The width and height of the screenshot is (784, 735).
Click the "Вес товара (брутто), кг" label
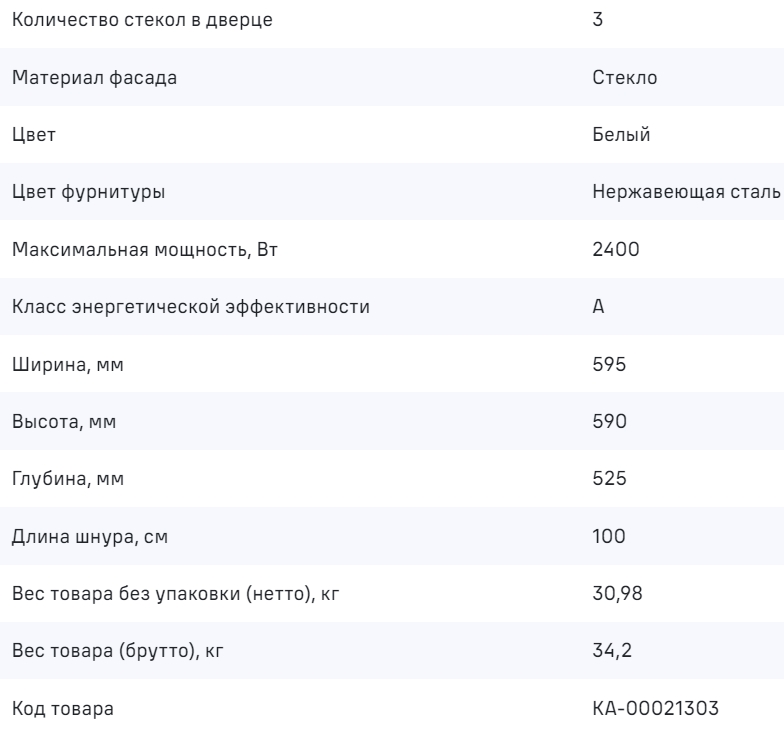(115, 652)
